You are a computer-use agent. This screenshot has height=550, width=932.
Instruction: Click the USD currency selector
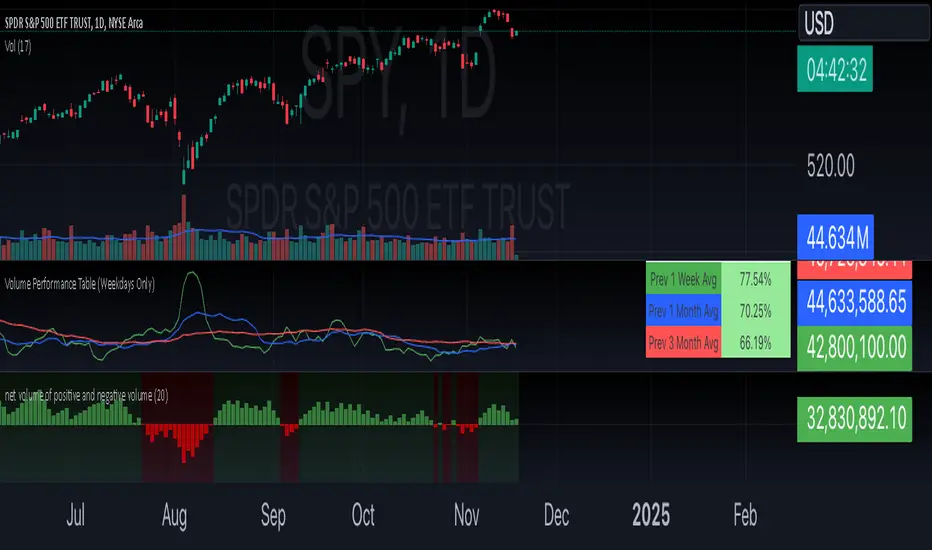point(863,23)
